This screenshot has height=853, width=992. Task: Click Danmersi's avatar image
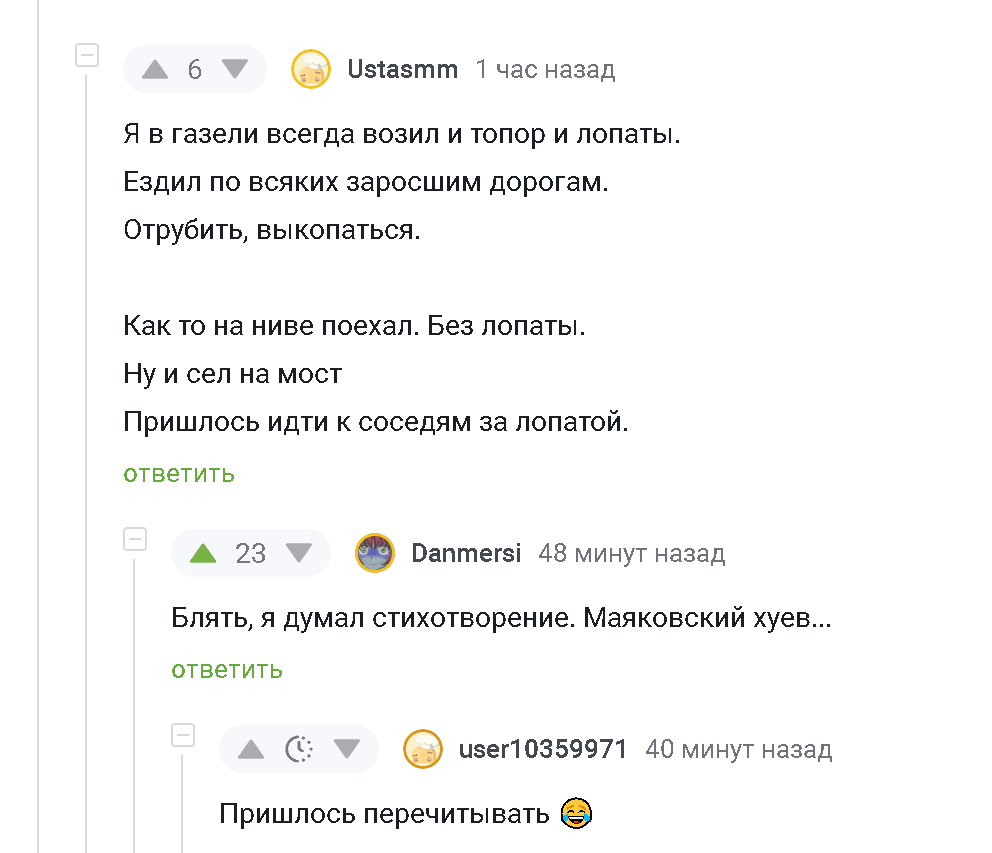click(x=375, y=553)
